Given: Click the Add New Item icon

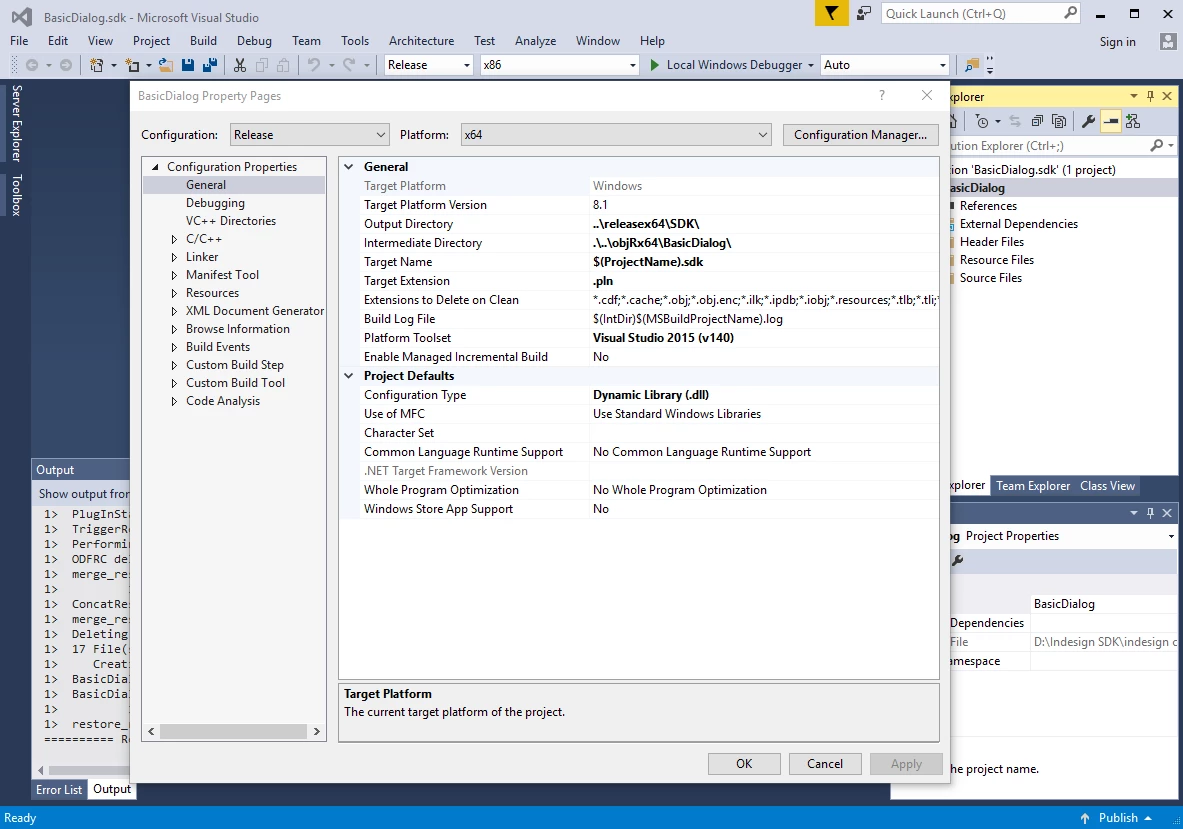Looking at the screenshot, I should pos(132,65).
